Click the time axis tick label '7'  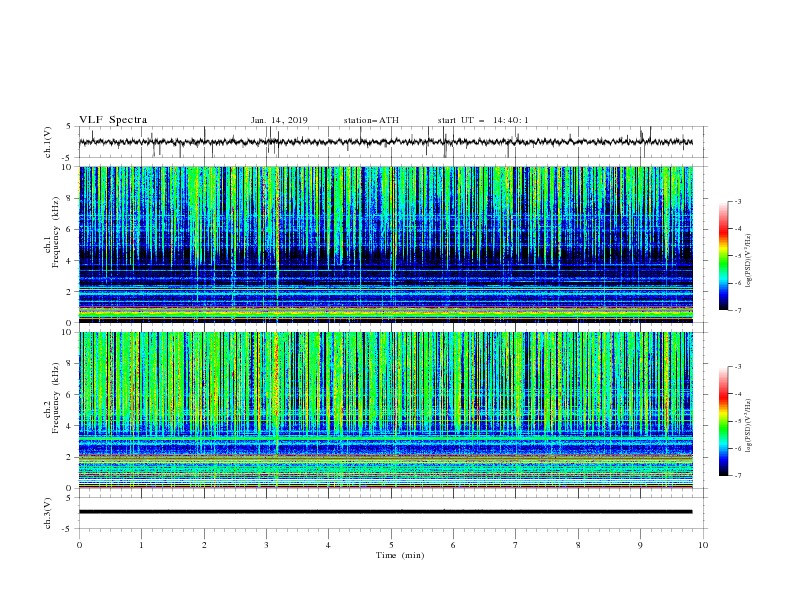[x=516, y=545]
